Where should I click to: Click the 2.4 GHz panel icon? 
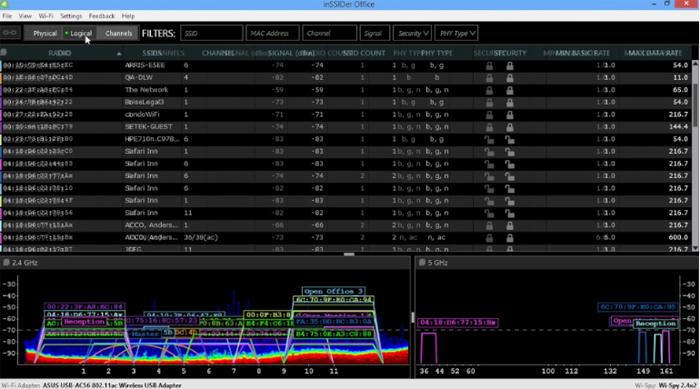coord(6,263)
